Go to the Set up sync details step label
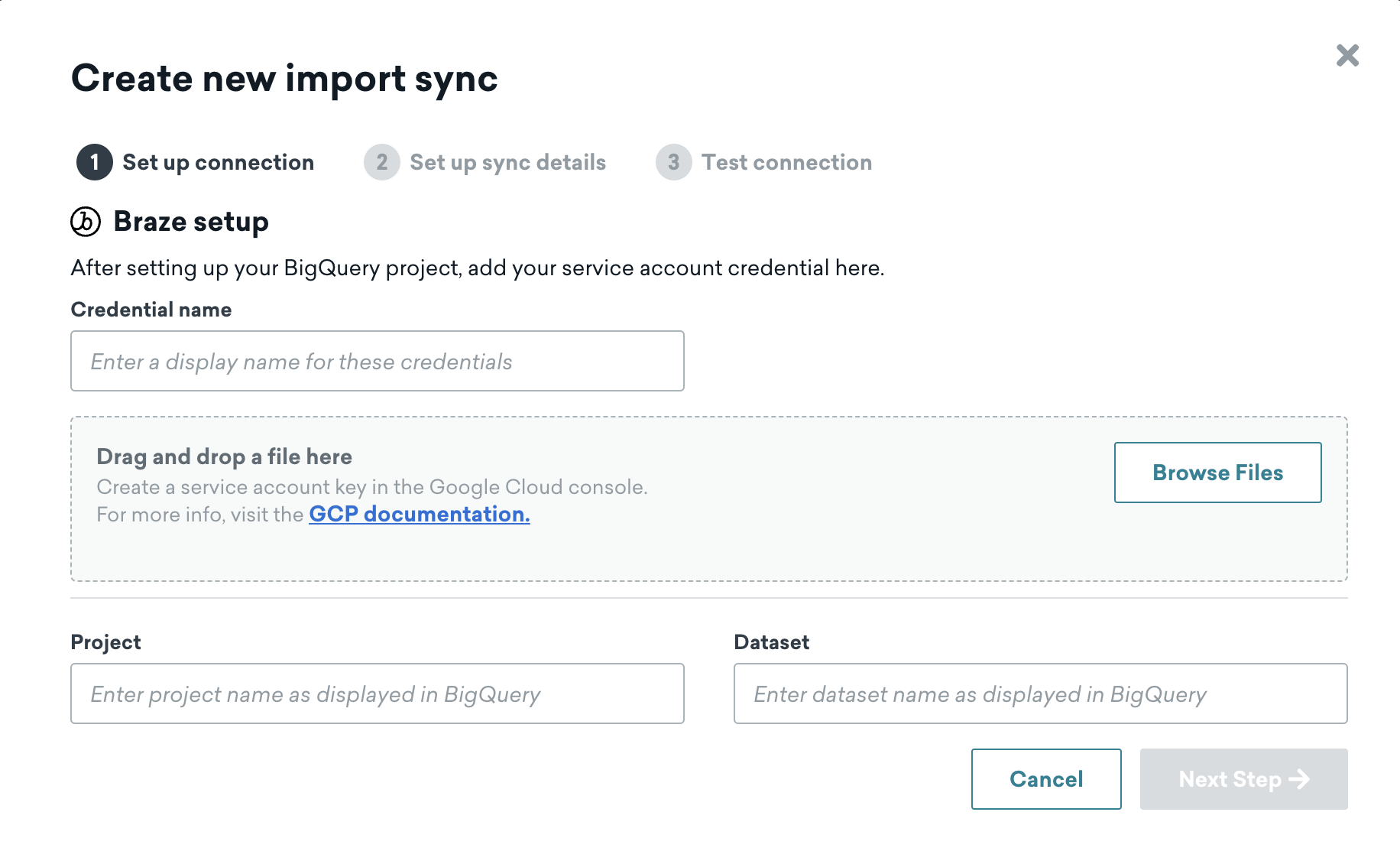This screenshot has height=864, width=1400. coord(507,162)
